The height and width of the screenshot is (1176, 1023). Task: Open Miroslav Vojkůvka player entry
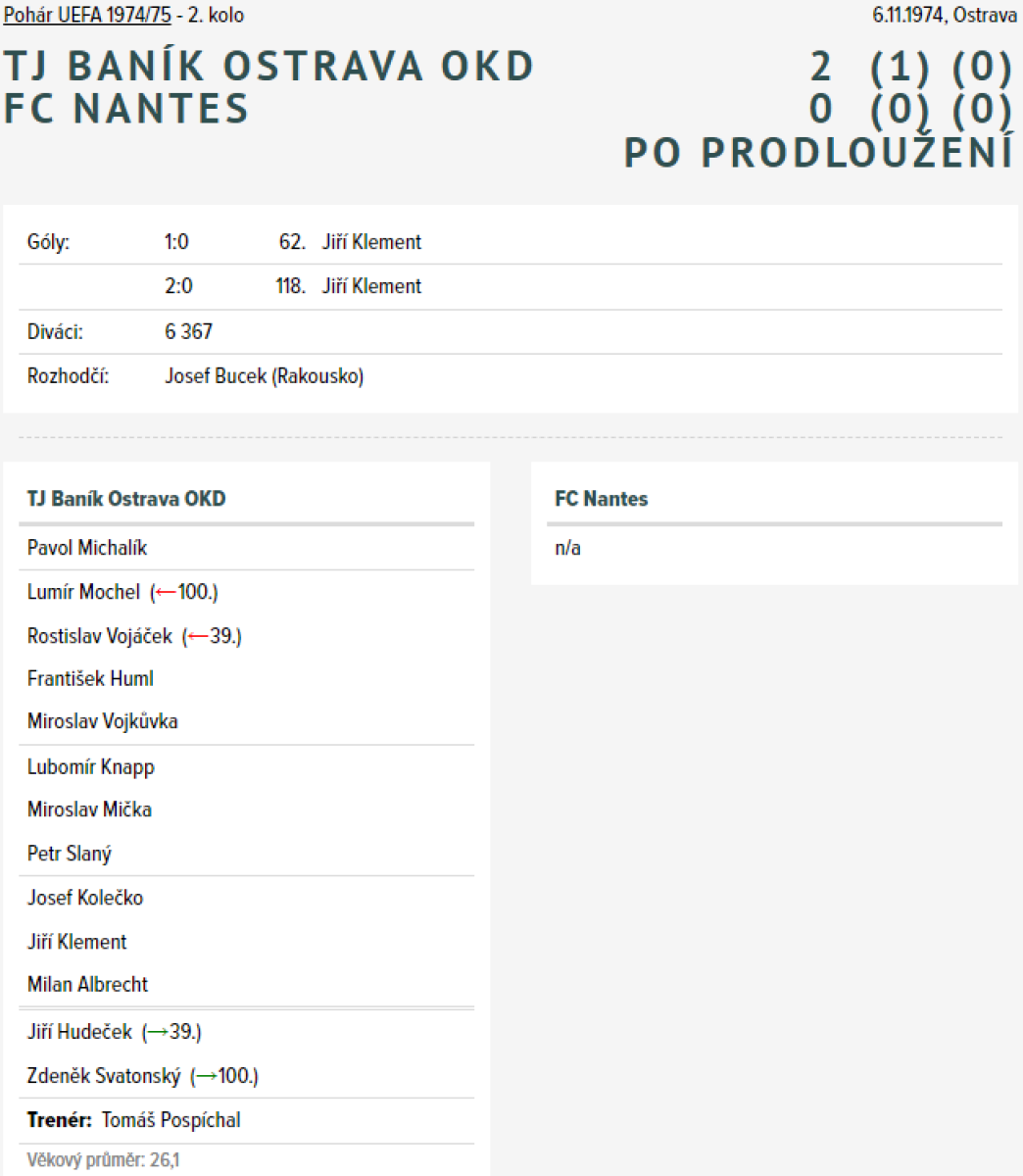pyautogui.click(x=102, y=721)
